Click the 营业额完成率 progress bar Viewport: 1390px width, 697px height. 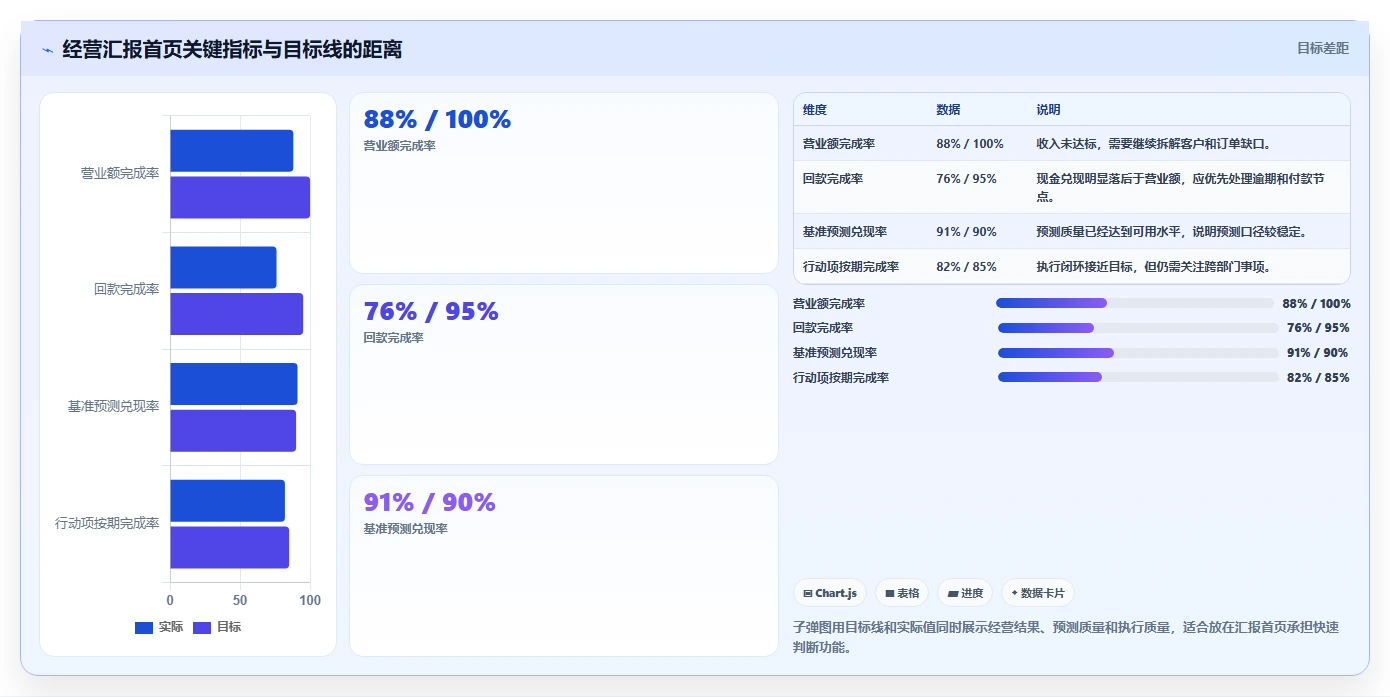pyautogui.click(x=1135, y=303)
